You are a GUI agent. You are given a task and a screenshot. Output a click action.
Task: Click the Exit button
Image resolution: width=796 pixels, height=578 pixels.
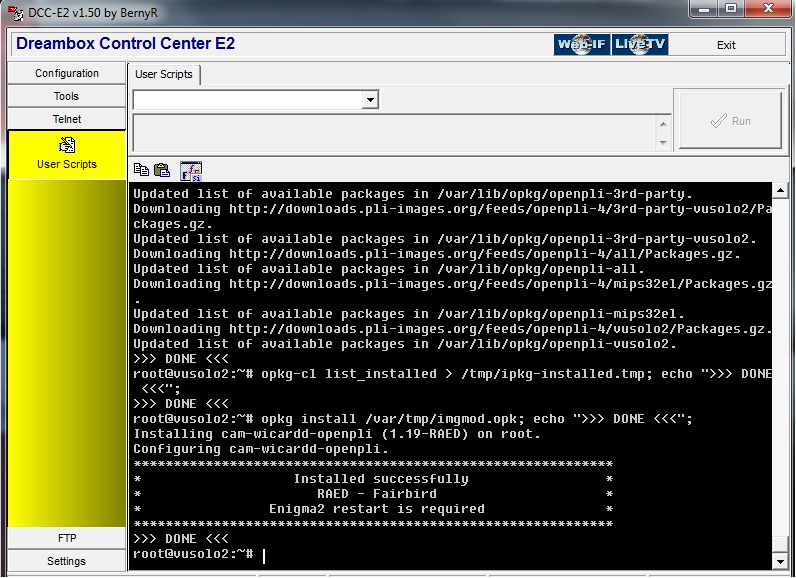(726, 45)
